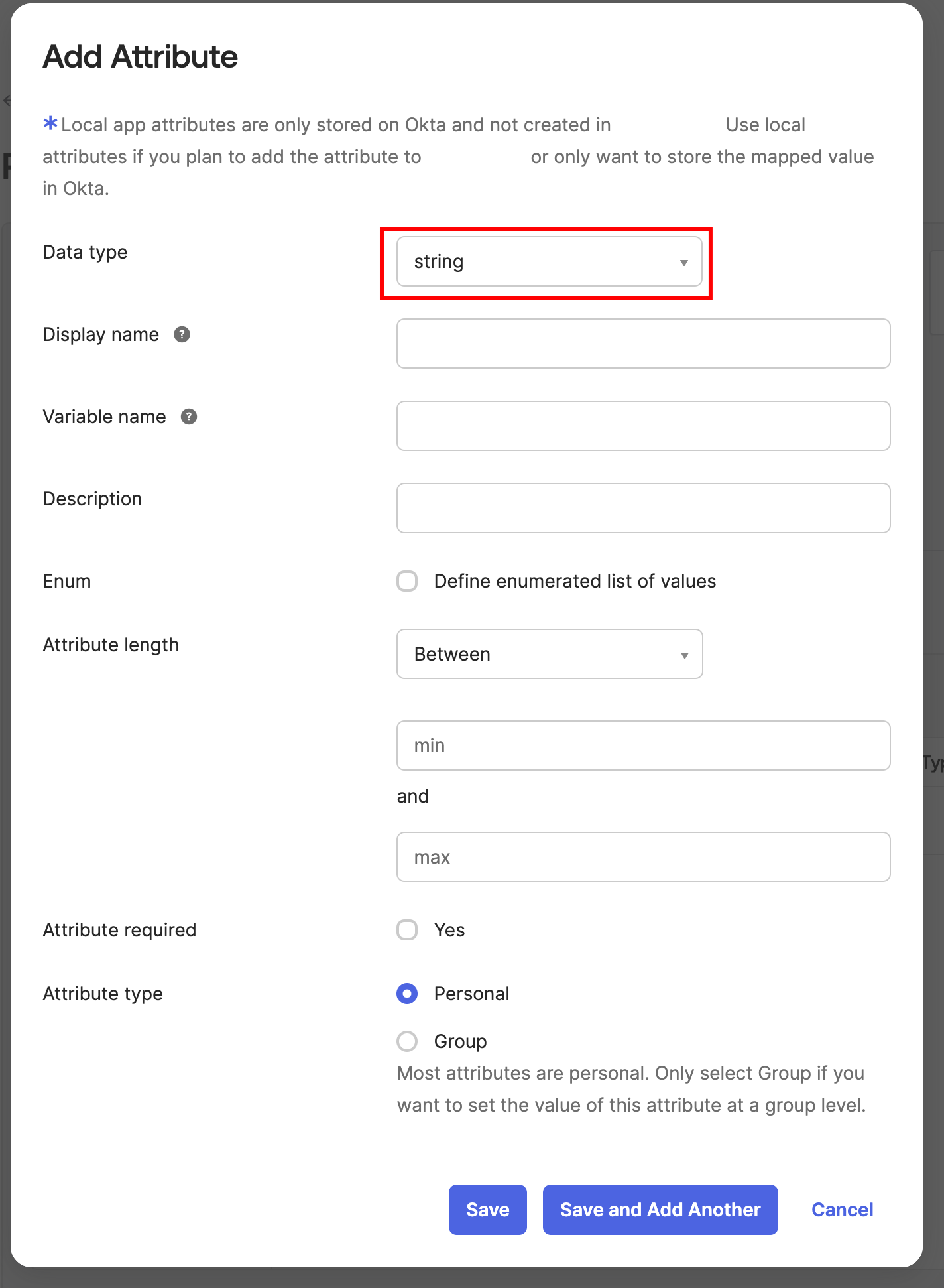This screenshot has height=1288, width=944.
Task: Click the blue asterisk note icon
Action: pos(50,123)
